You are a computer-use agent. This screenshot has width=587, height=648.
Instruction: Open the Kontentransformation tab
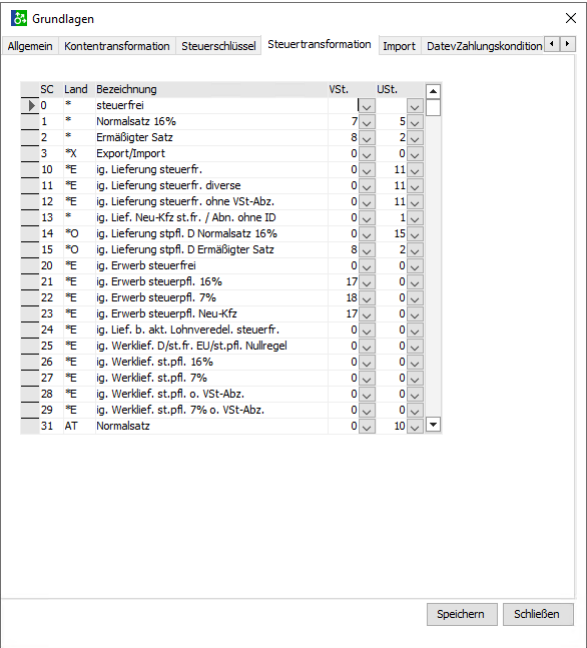pos(117,46)
